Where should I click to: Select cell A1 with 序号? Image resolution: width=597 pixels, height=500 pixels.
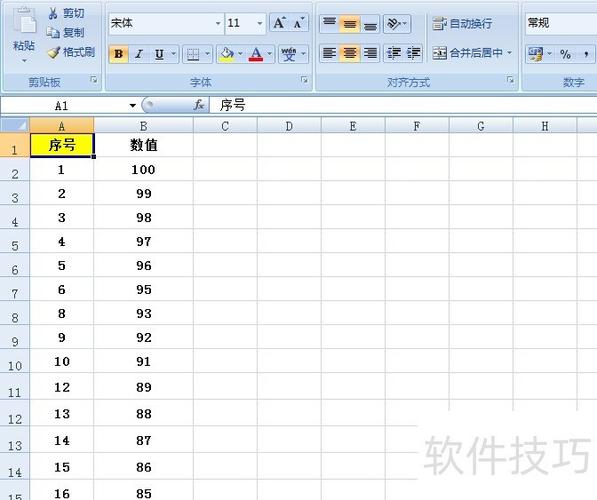coord(62,145)
